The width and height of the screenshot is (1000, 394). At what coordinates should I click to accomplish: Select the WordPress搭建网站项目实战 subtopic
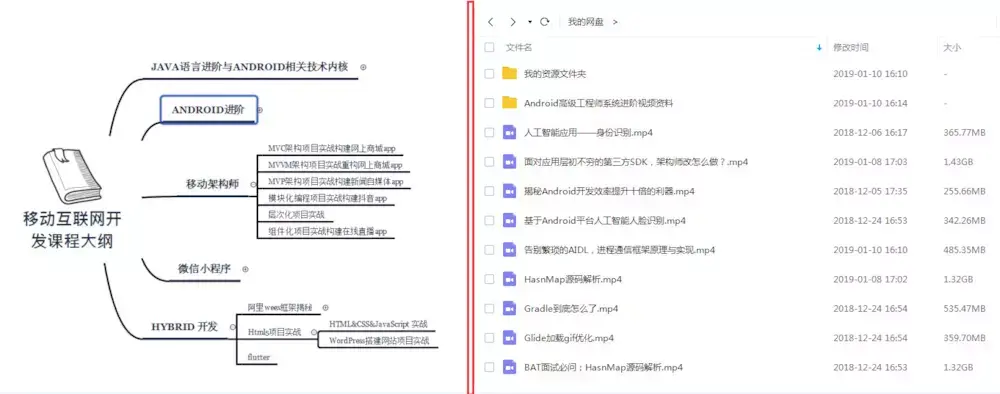[379, 341]
